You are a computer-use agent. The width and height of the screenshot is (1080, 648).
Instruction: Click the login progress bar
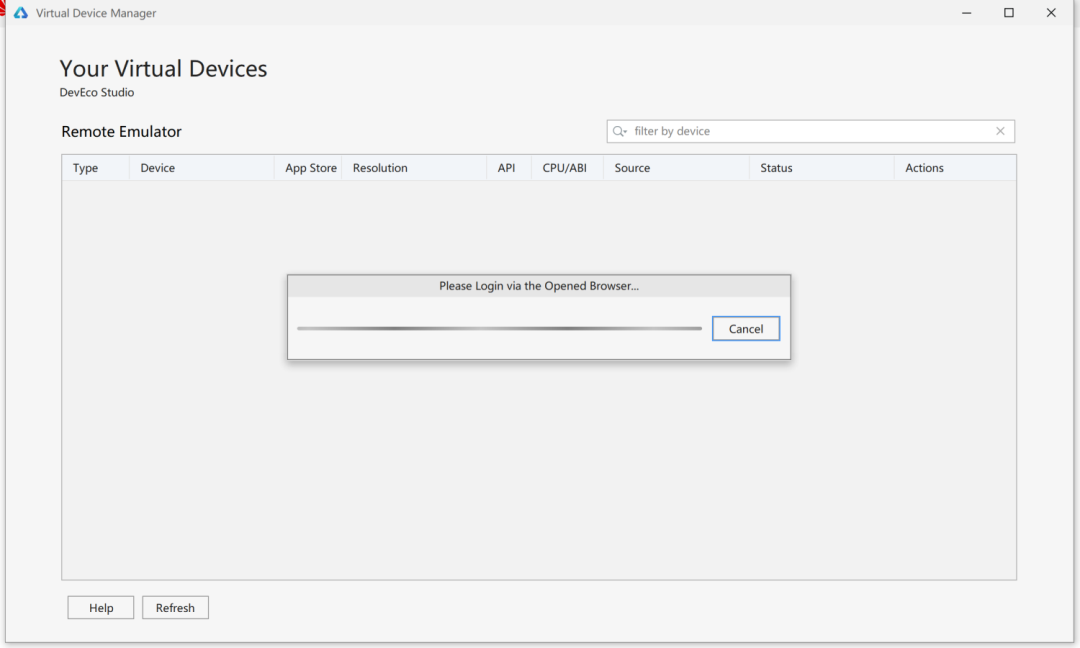click(499, 328)
